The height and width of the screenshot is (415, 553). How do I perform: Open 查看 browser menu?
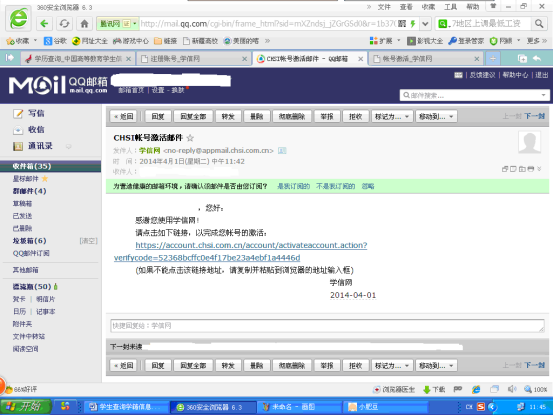click(406, 7)
